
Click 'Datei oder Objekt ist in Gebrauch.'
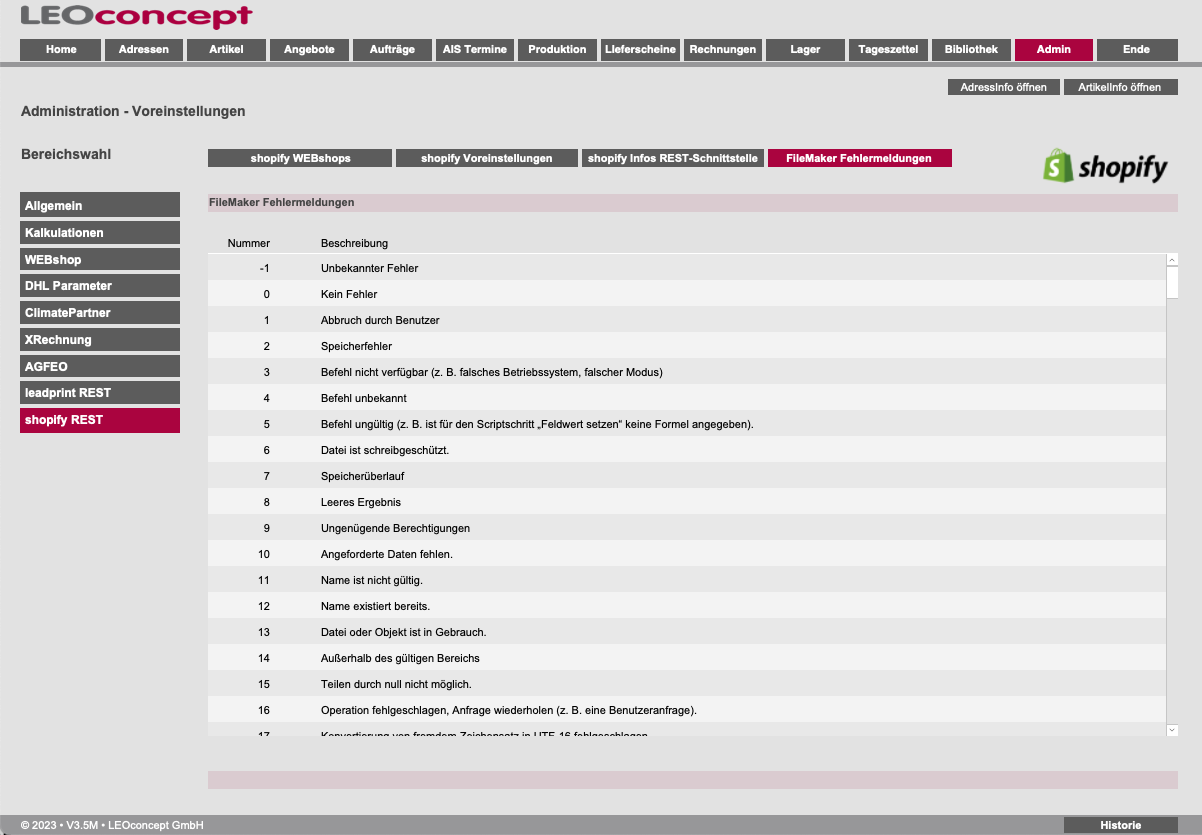(687, 632)
